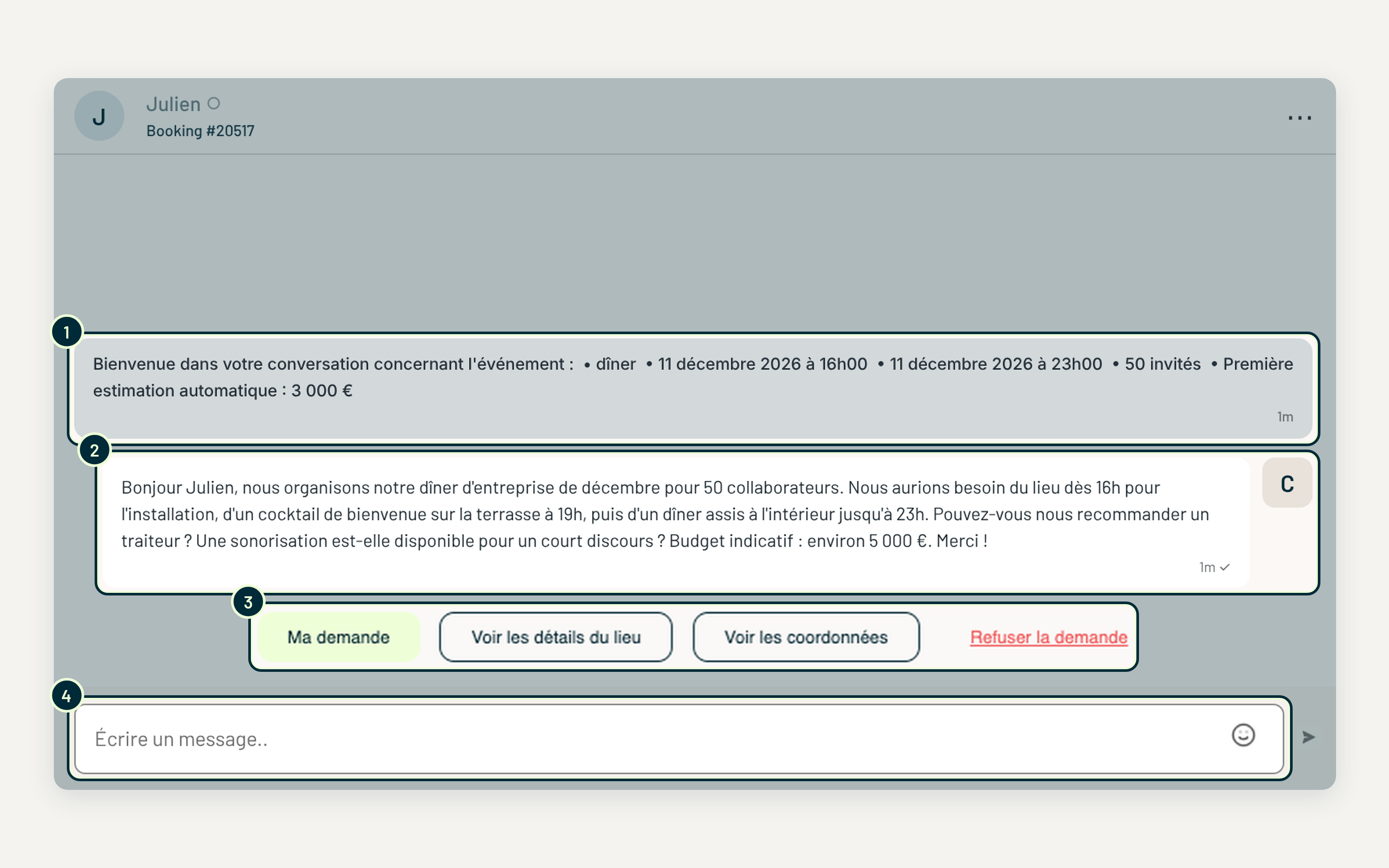This screenshot has height=868, width=1389.
Task: Click the read checkmark on the sent message
Action: tap(1225, 567)
